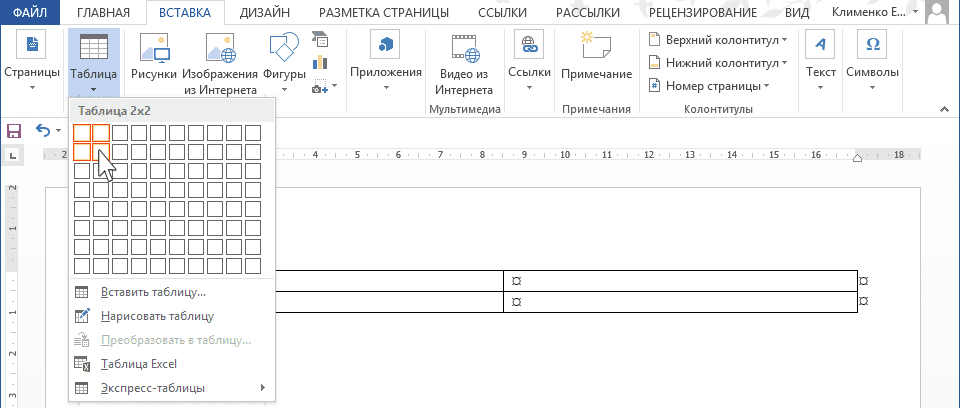The height and width of the screenshot is (408, 960).
Task: Open Изображения из Интернета online images
Action: point(220,48)
